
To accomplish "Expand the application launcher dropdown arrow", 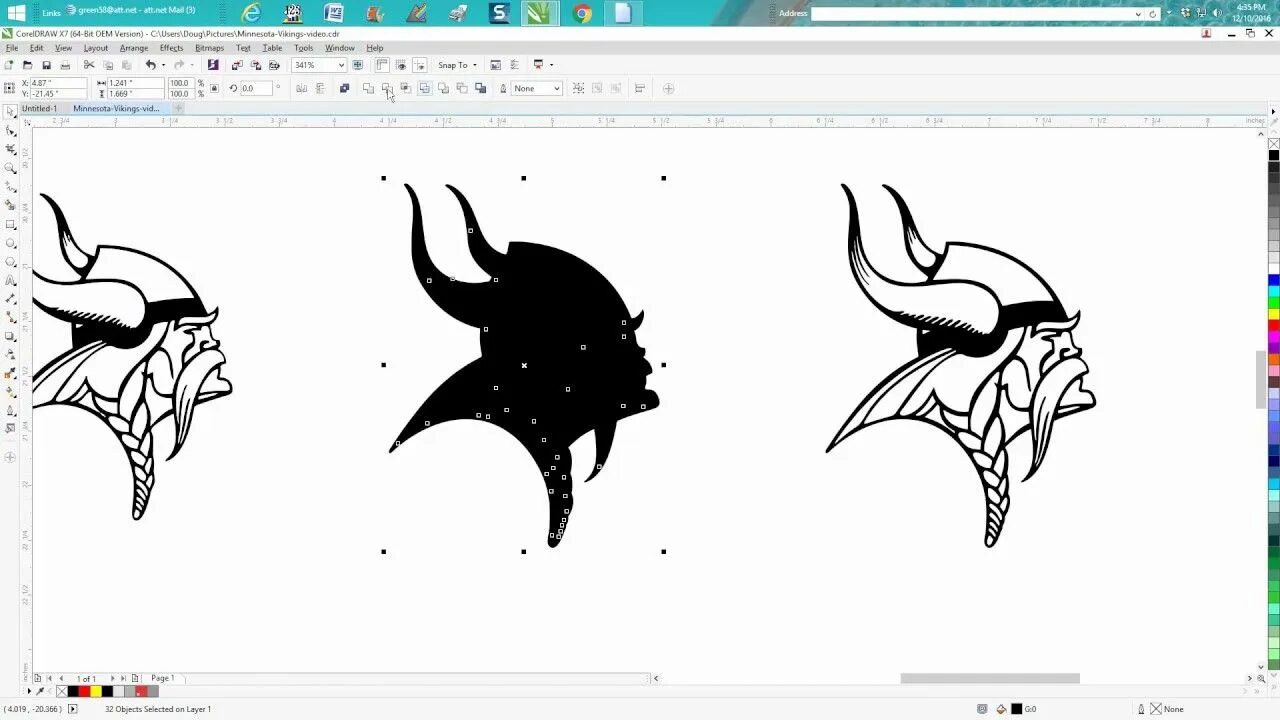I will 551,65.
